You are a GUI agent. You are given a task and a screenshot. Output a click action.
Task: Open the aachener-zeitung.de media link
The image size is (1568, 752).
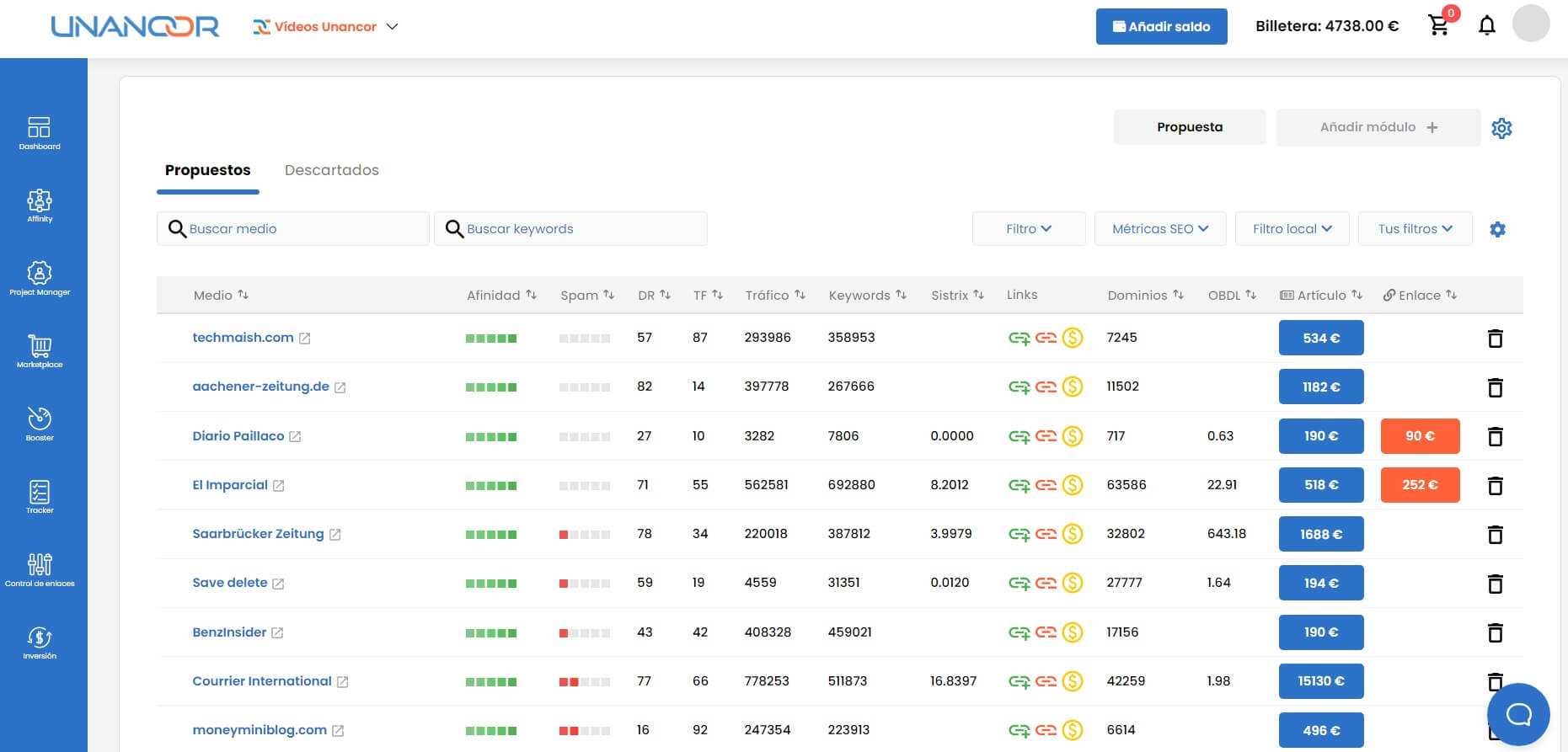tap(260, 387)
